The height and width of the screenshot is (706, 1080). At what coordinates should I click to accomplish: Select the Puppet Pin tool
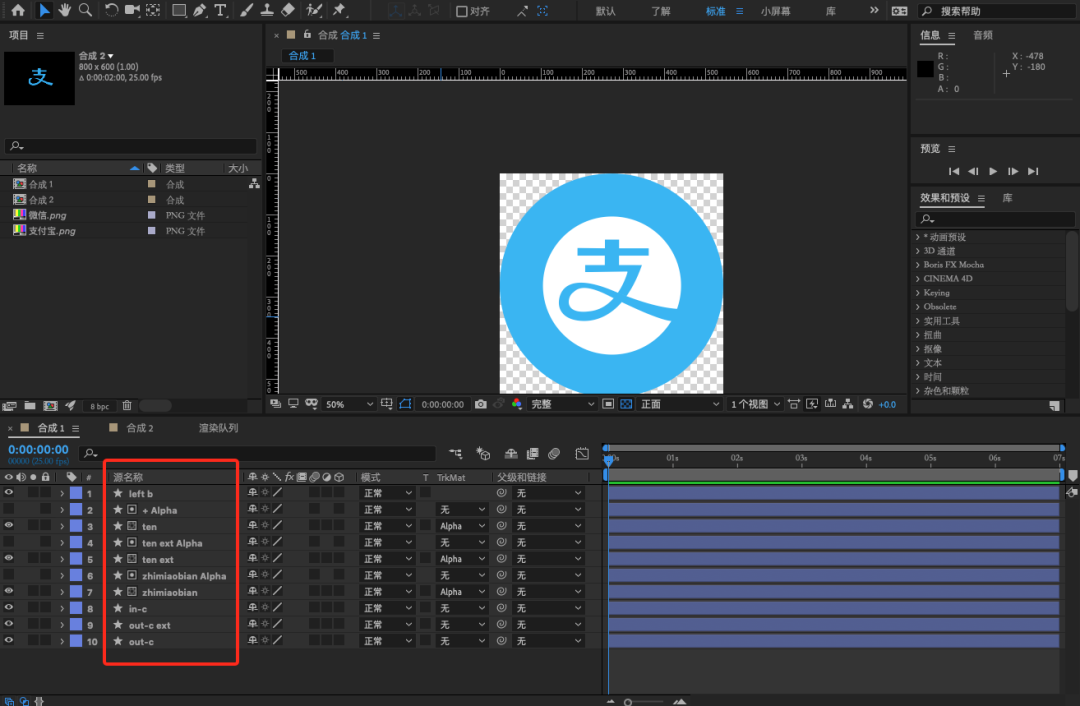[x=339, y=10]
